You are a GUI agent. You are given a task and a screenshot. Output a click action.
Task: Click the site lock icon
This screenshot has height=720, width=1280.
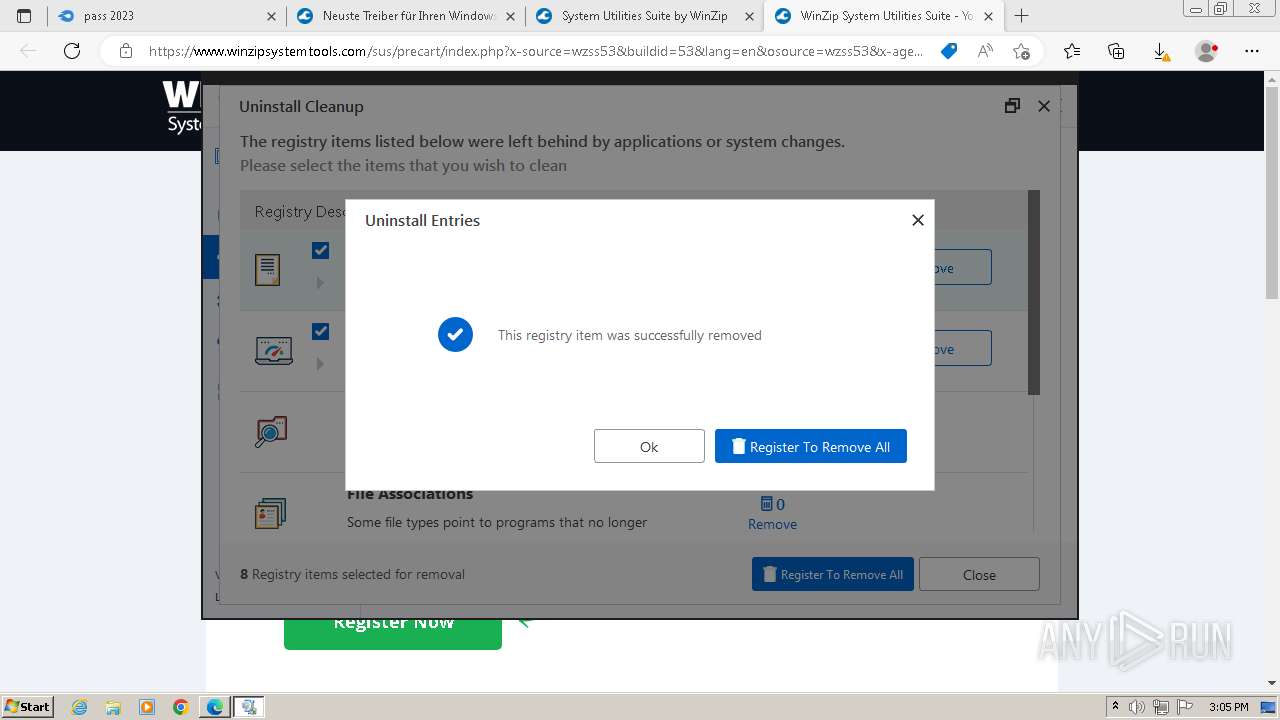126,51
